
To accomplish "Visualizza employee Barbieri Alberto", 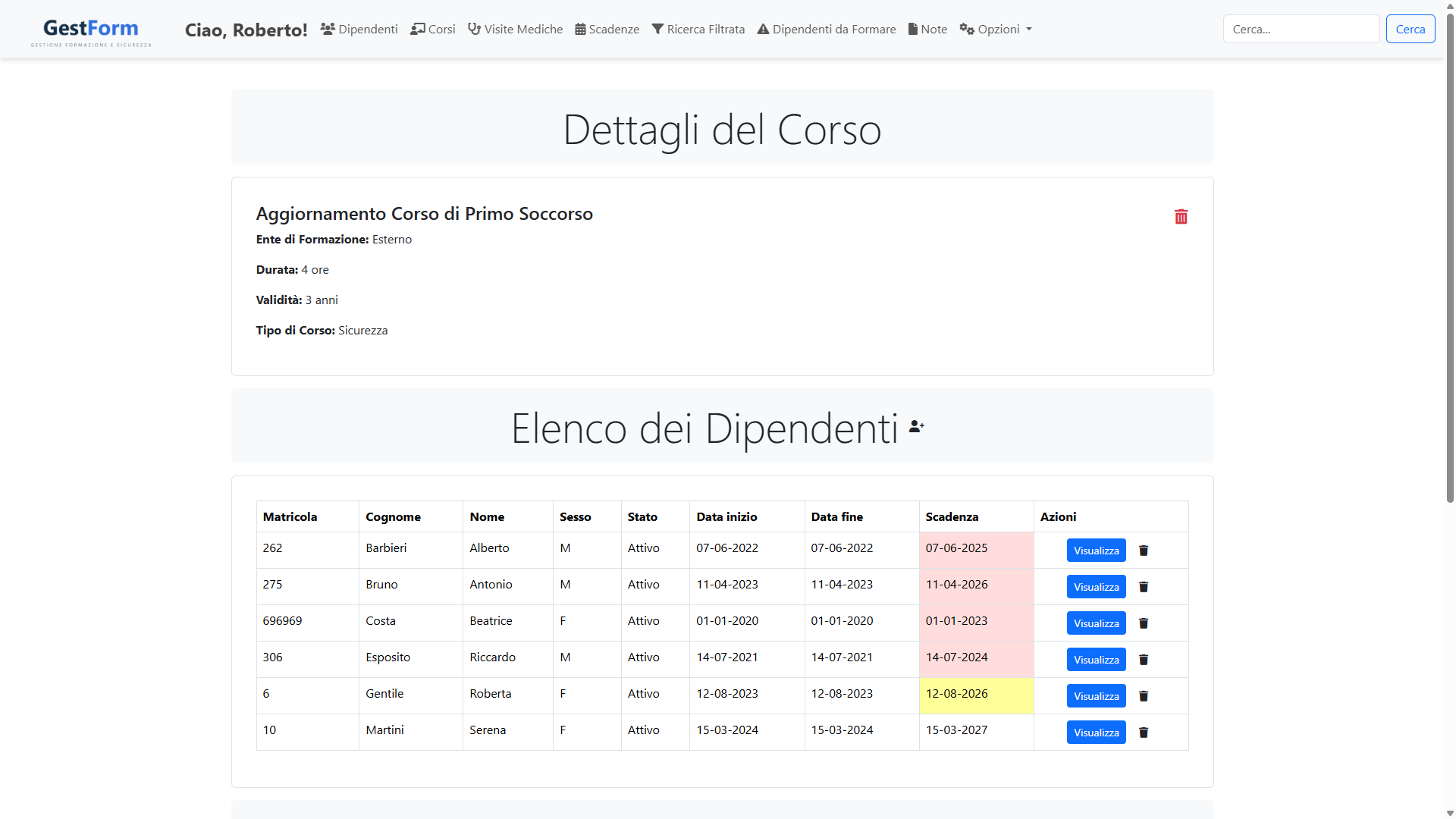I will click(1096, 551).
